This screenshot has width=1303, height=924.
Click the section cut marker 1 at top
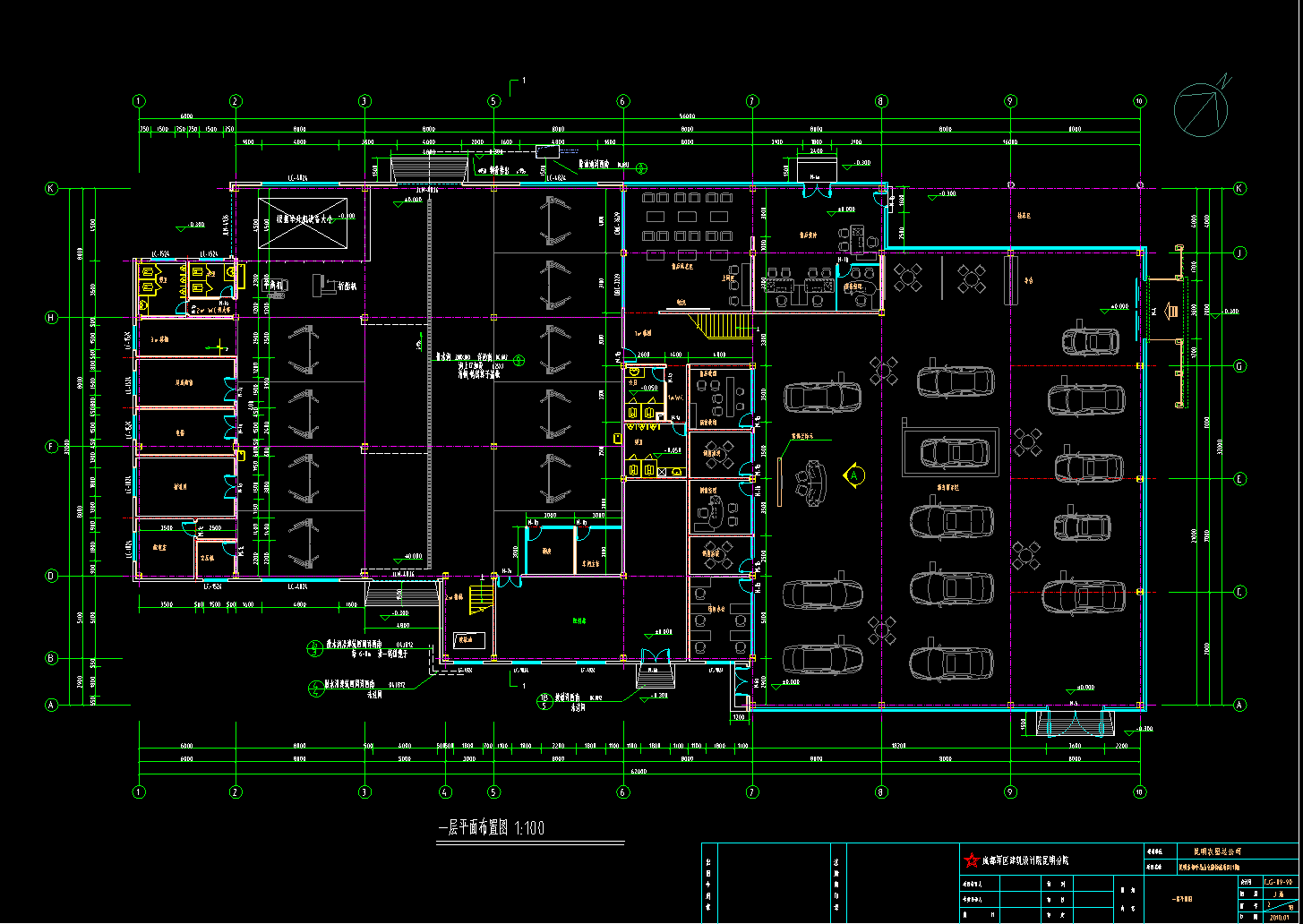[x=517, y=85]
